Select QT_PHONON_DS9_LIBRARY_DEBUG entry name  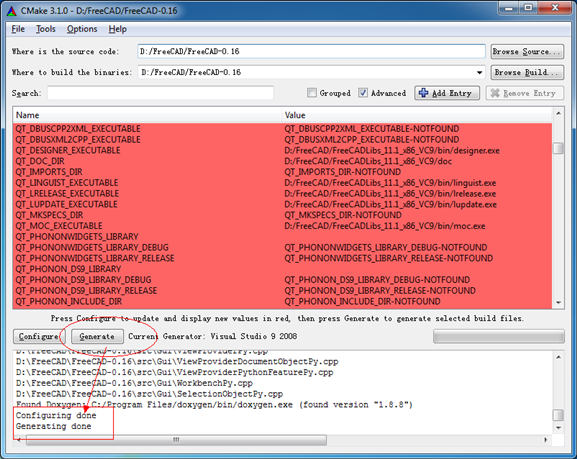pos(83,280)
